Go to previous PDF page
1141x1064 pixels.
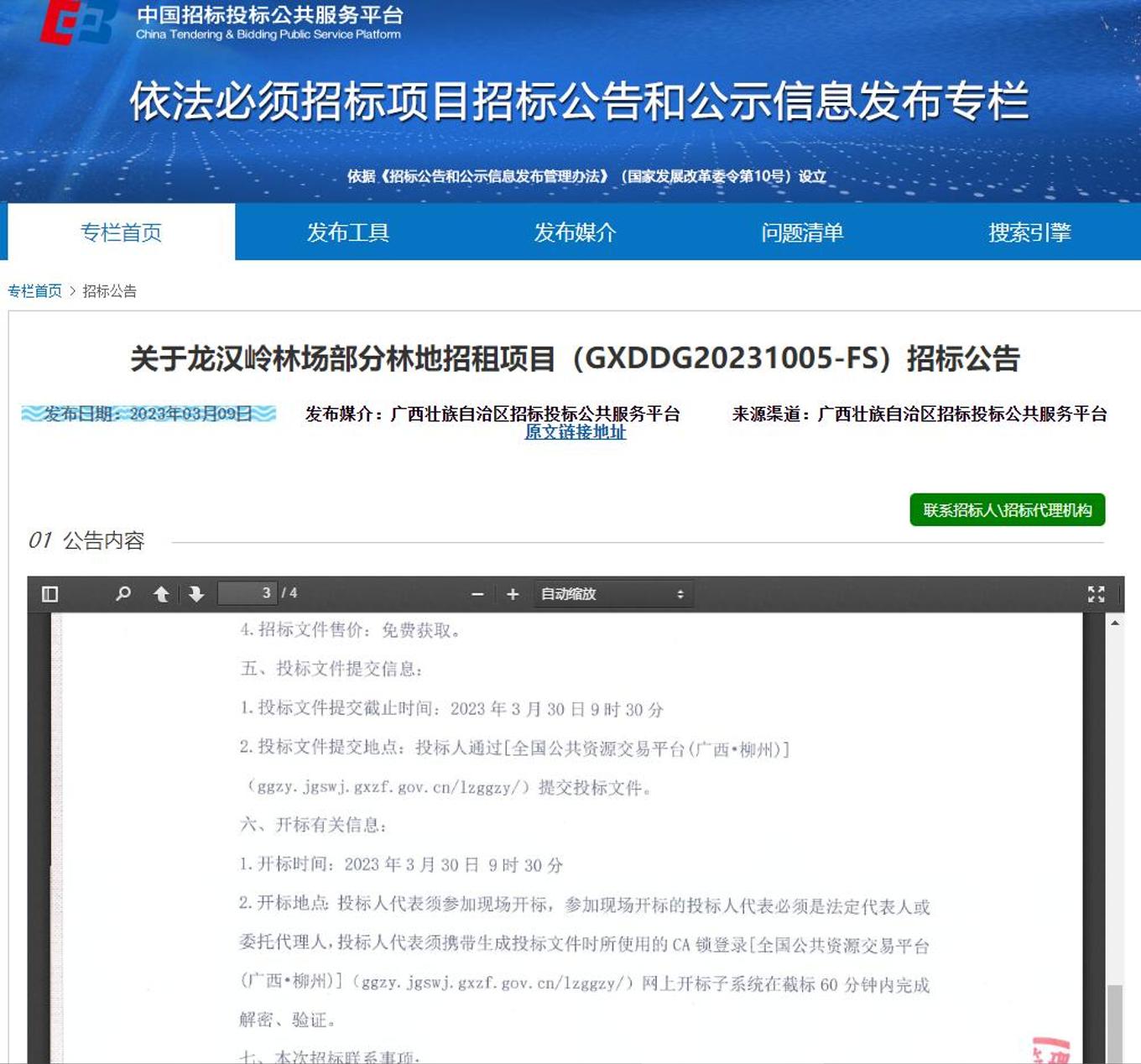pos(161,594)
